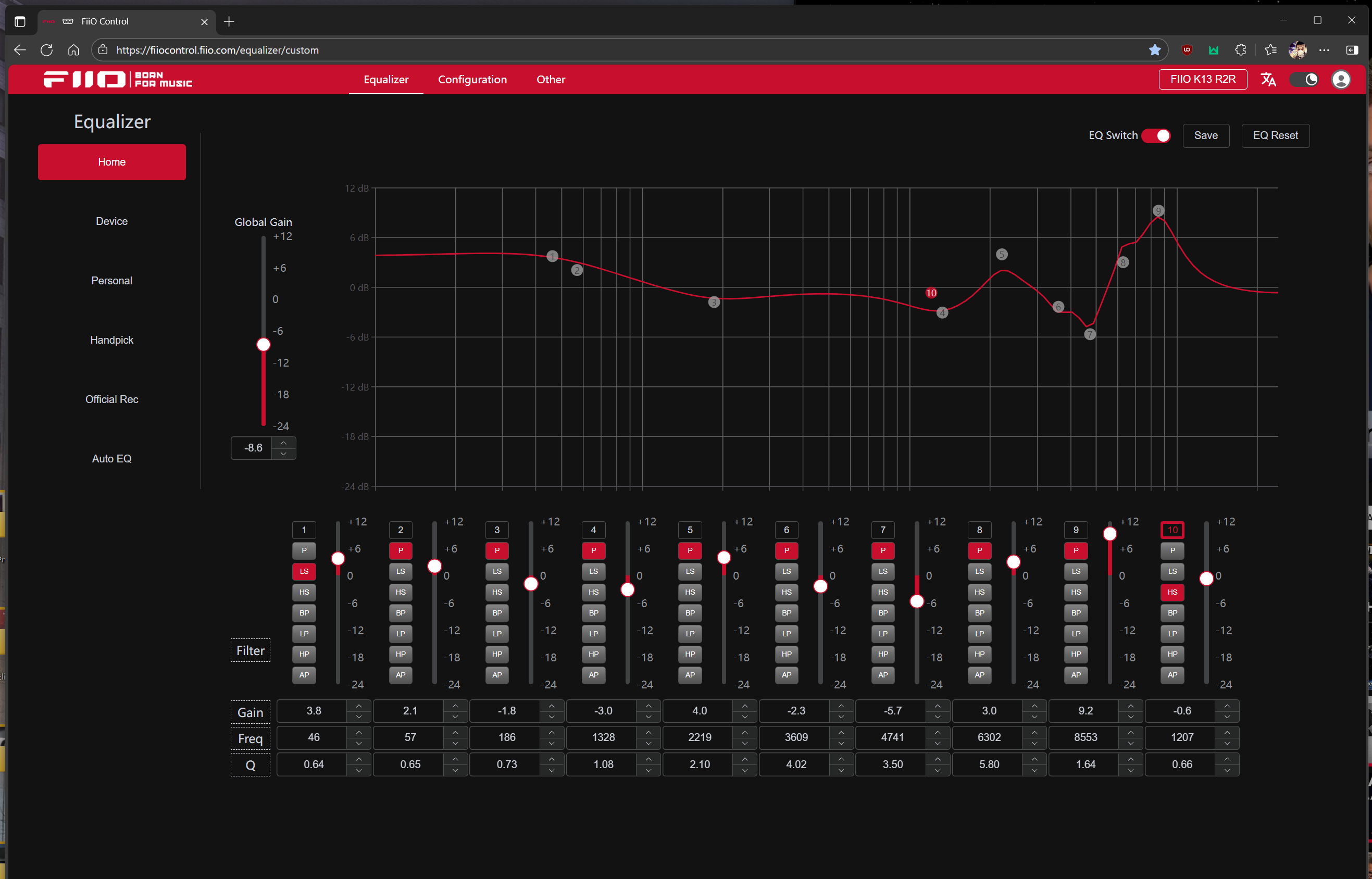Select LP filter type for band 10
1372x879 pixels.
pos(1172,634)
